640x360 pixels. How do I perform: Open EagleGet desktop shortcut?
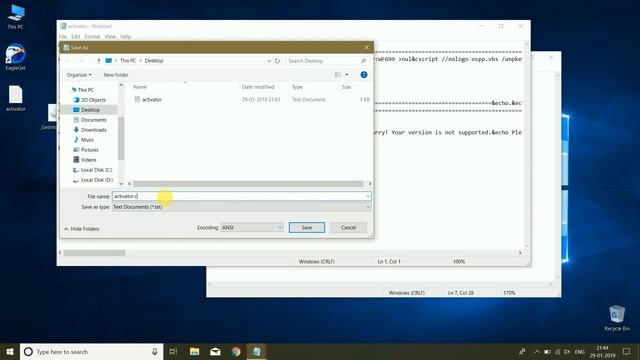coord(16,57)
